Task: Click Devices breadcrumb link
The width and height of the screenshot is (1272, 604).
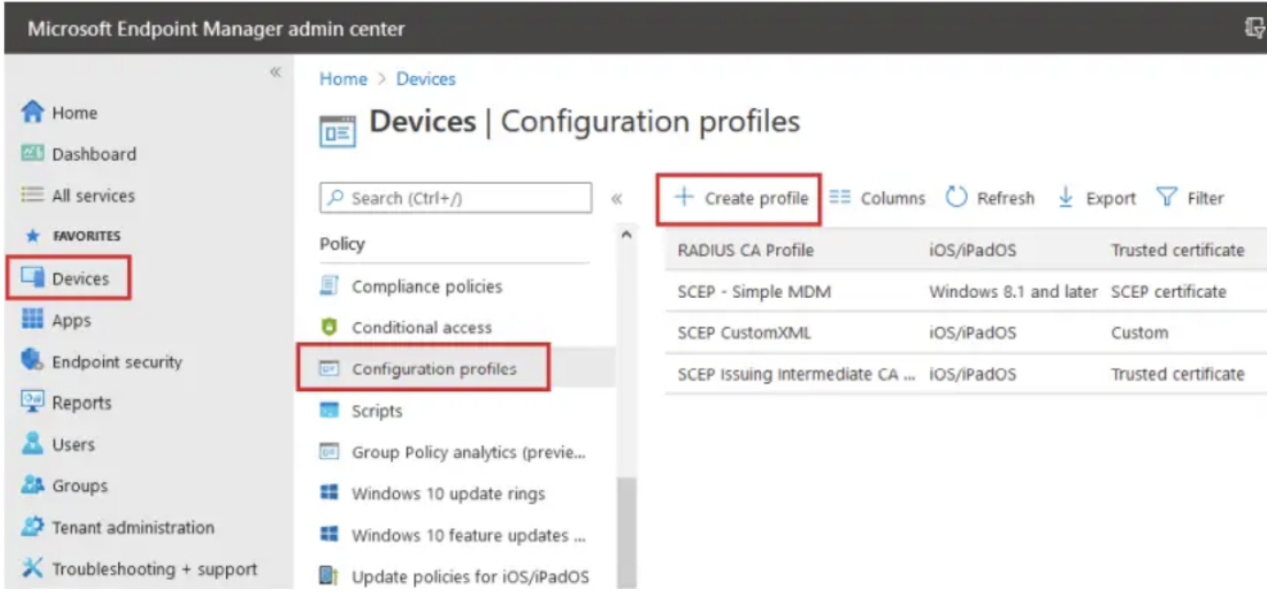Action: pos(426,79)
